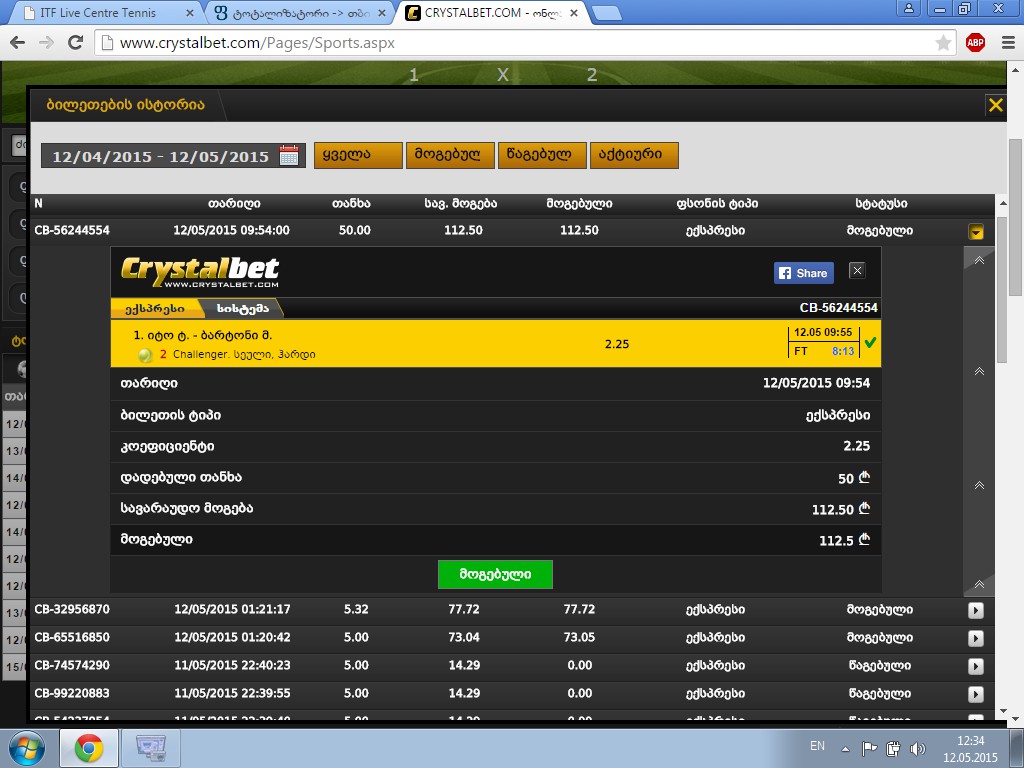Click the Chrome taskbar icon
The width and height of the screenshot is (1024, 768).
89,748
